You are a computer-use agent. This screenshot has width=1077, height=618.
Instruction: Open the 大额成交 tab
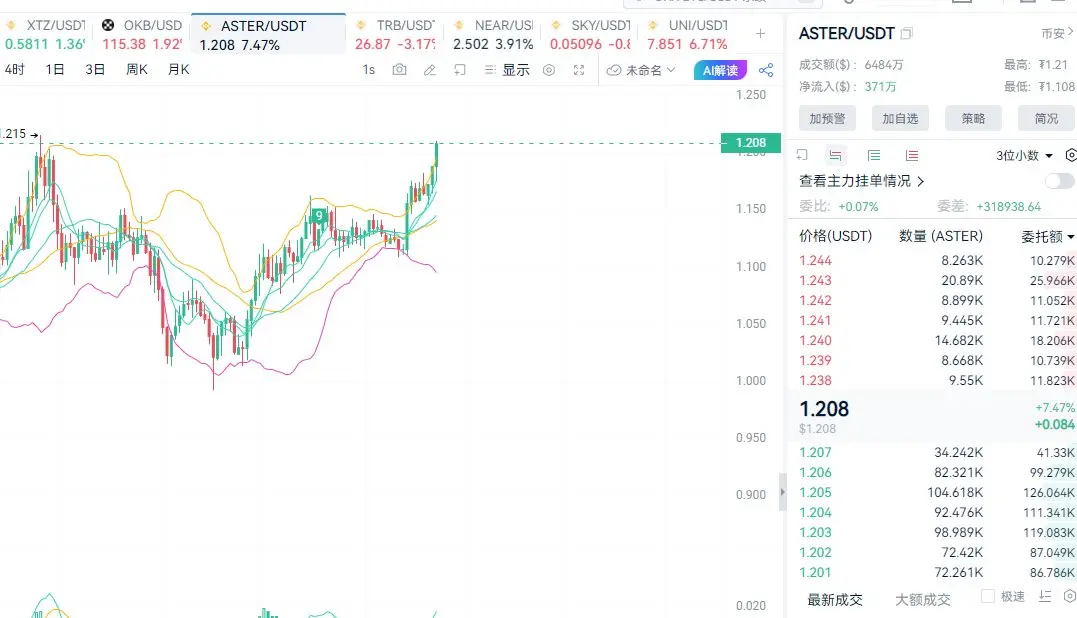(922, 599)
